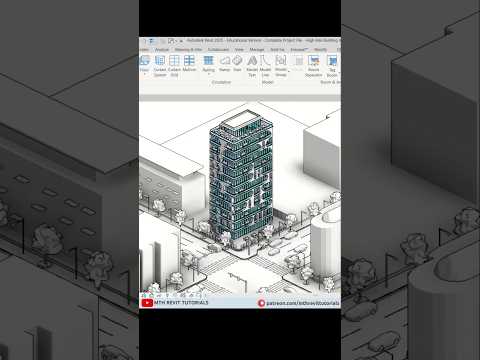Screen dimensions: 480x360
Task: Select the Mullion tool
Action: tap(189, 63)
